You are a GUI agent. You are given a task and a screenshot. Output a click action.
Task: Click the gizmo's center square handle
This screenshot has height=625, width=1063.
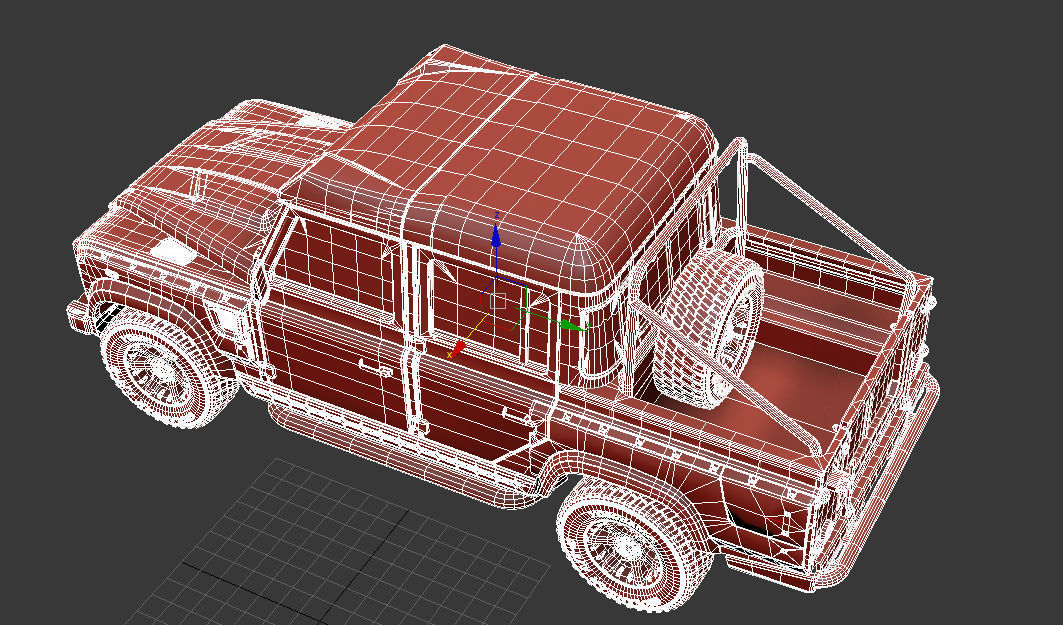tap(498, 301)
